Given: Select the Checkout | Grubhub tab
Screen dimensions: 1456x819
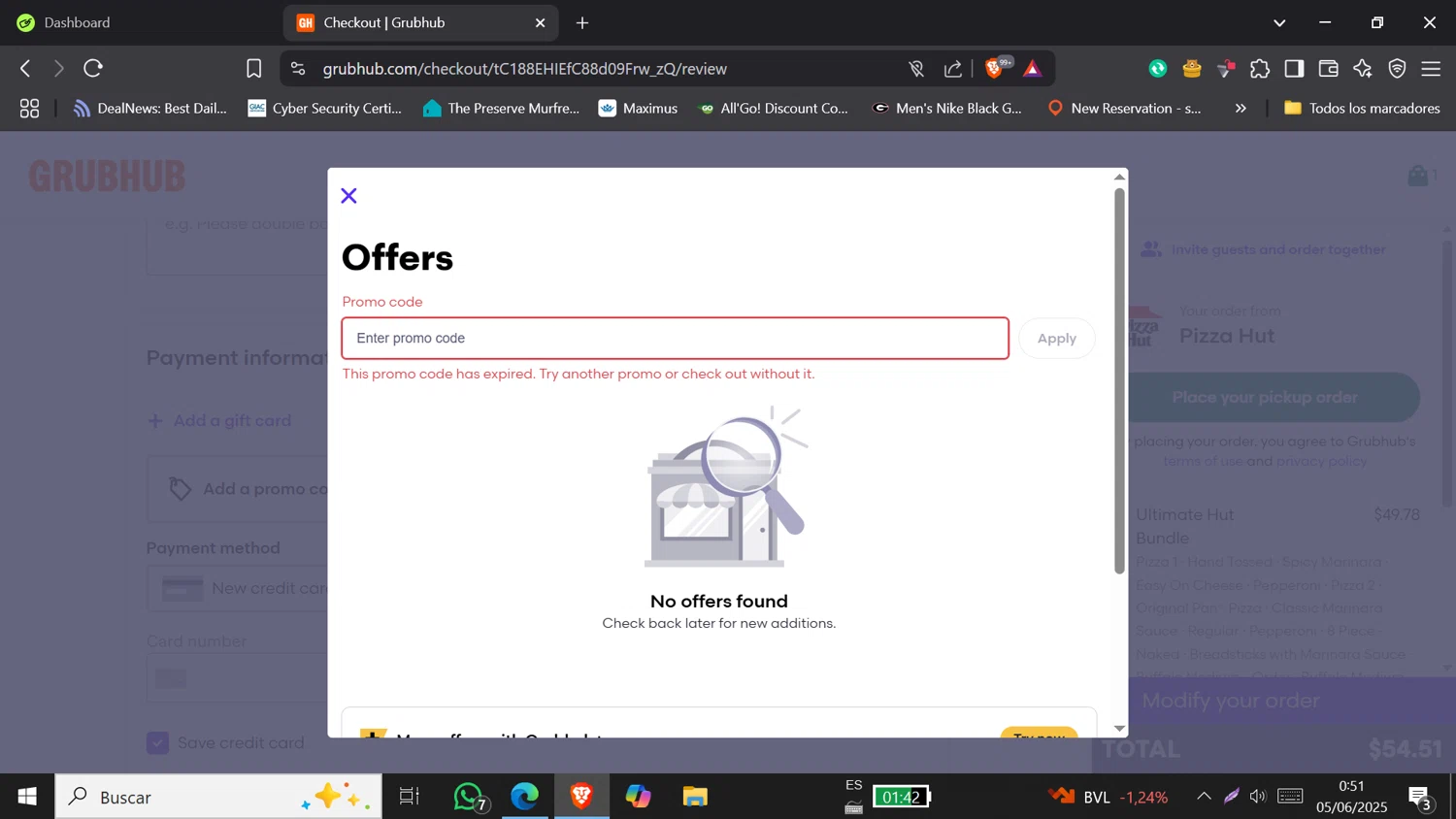Looking at the screenshot, I should [420, 22].
